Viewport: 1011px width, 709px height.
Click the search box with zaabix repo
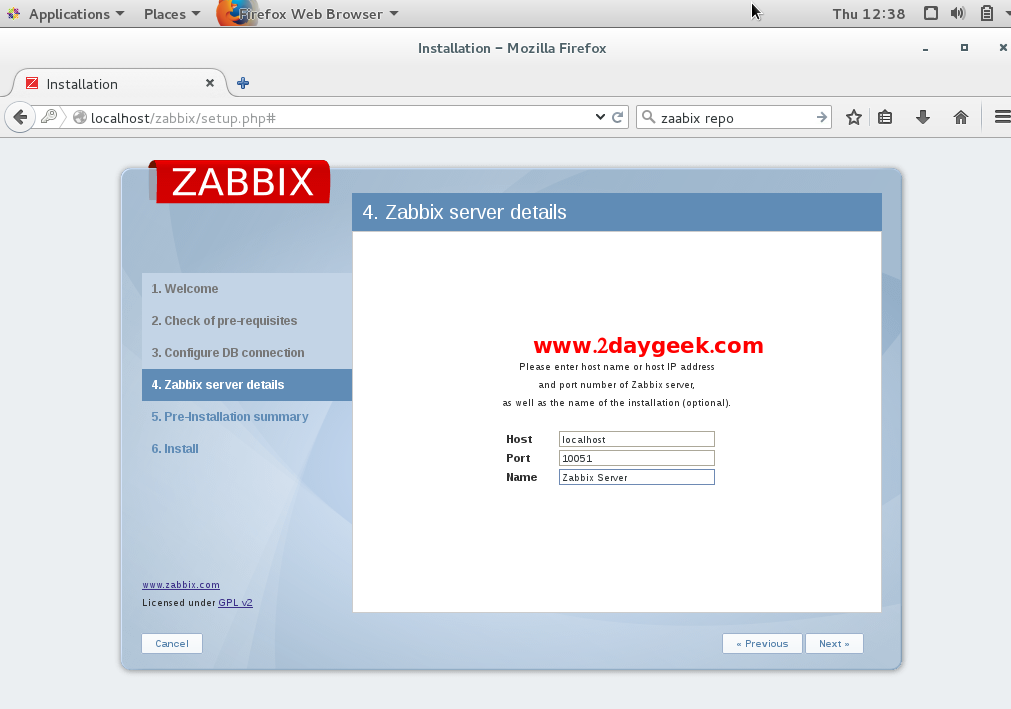point(735,118)
